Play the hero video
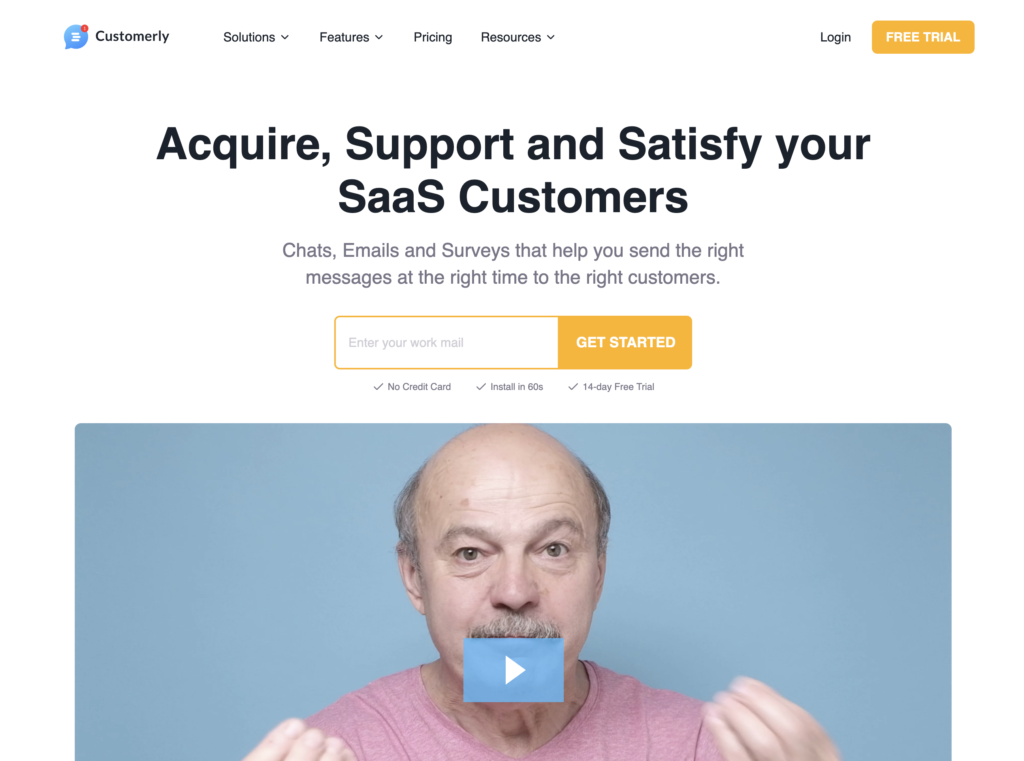Viewport: 1024px width, 761px height. click(513, 670)
